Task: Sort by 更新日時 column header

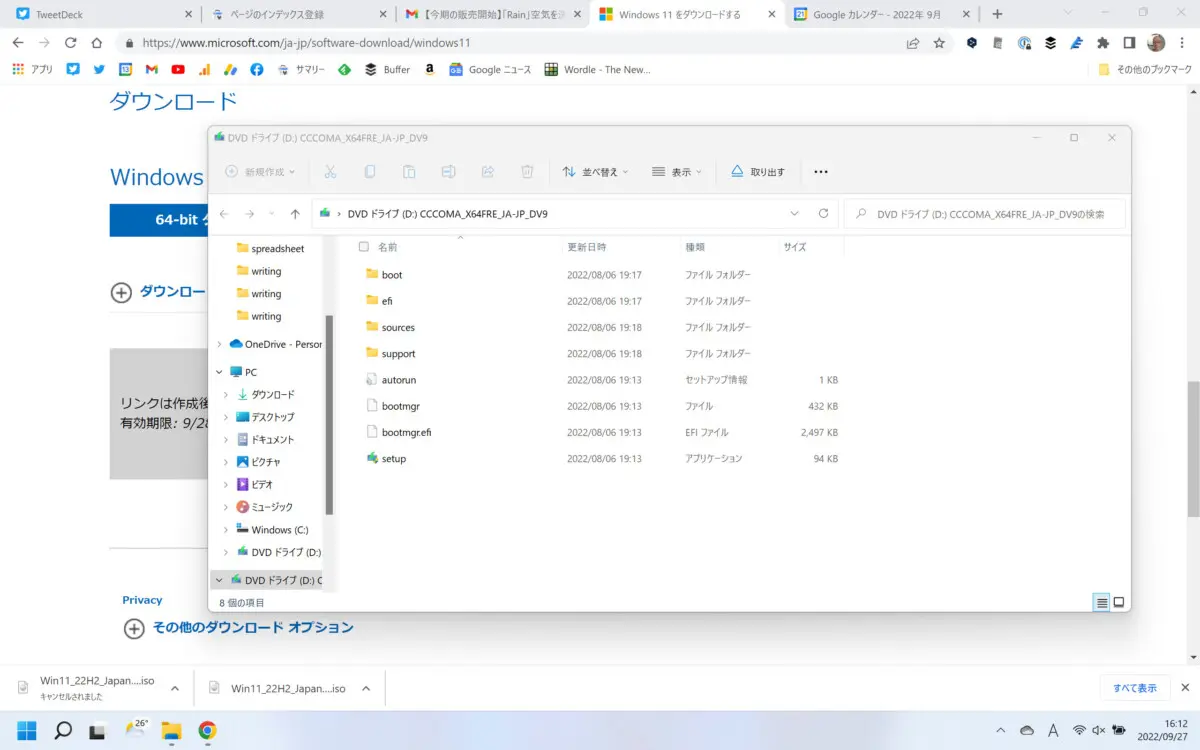Action: pos(620,247)
